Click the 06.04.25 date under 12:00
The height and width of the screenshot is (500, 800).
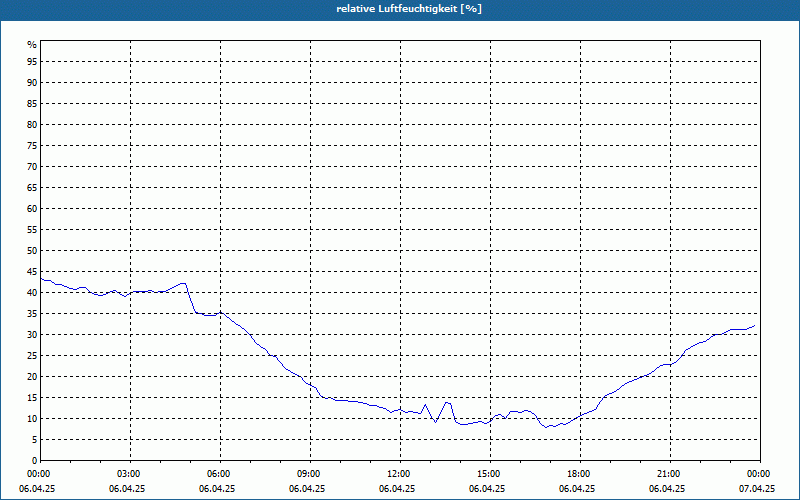click(397, 489)
